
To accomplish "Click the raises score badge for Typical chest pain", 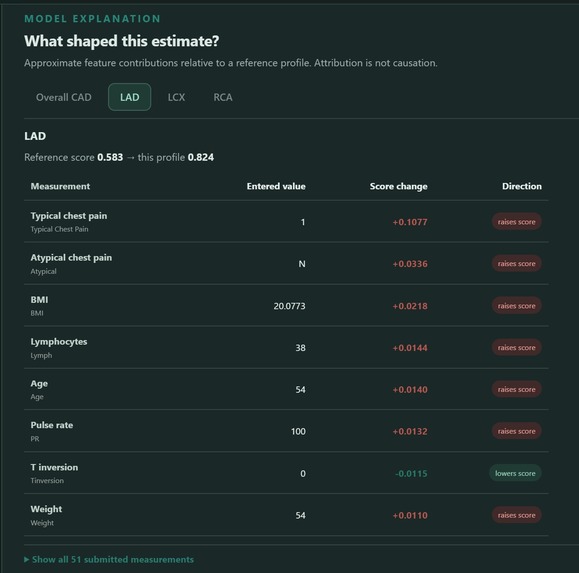I will coord(516,222).
